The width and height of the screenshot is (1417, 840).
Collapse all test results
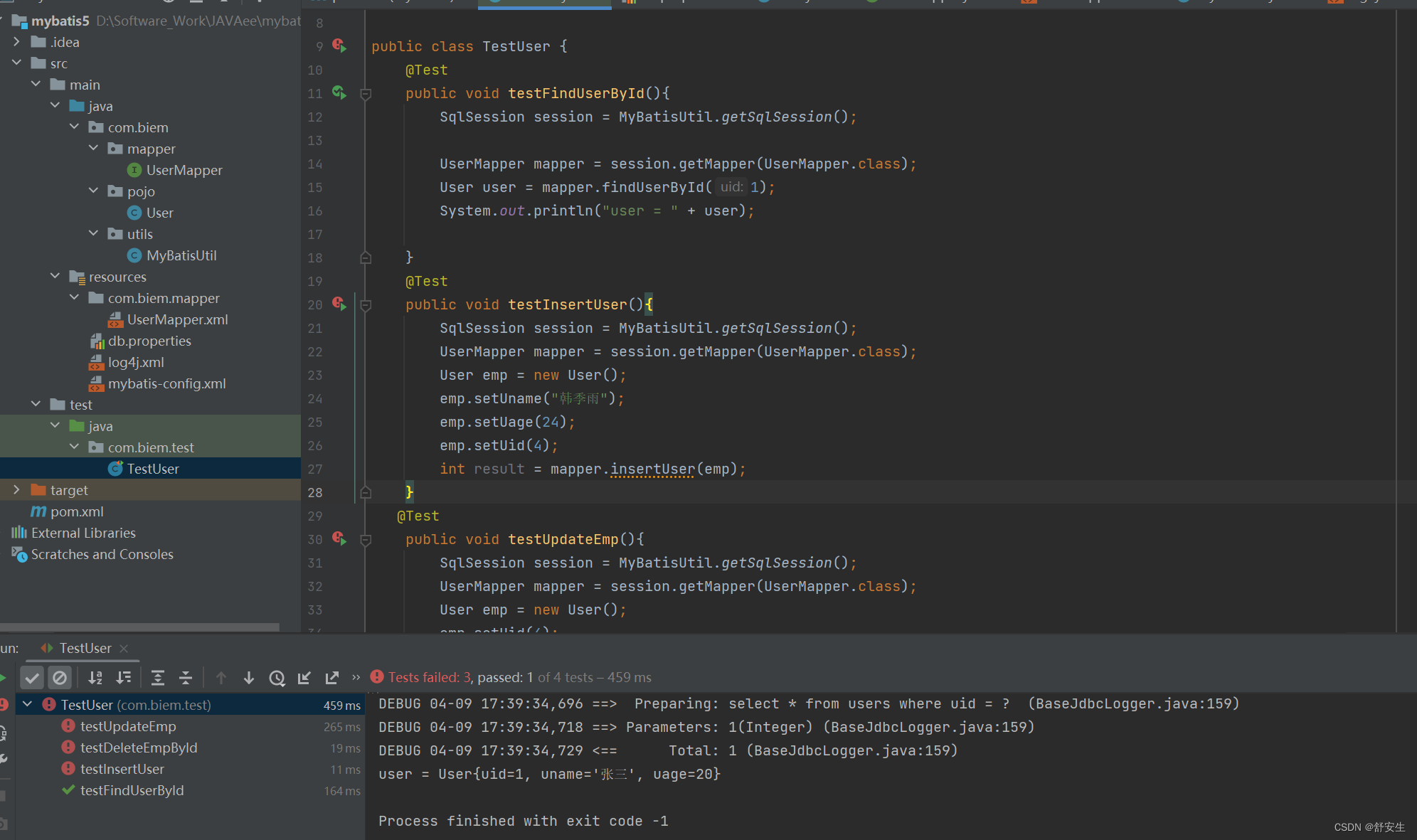(186, 678)
